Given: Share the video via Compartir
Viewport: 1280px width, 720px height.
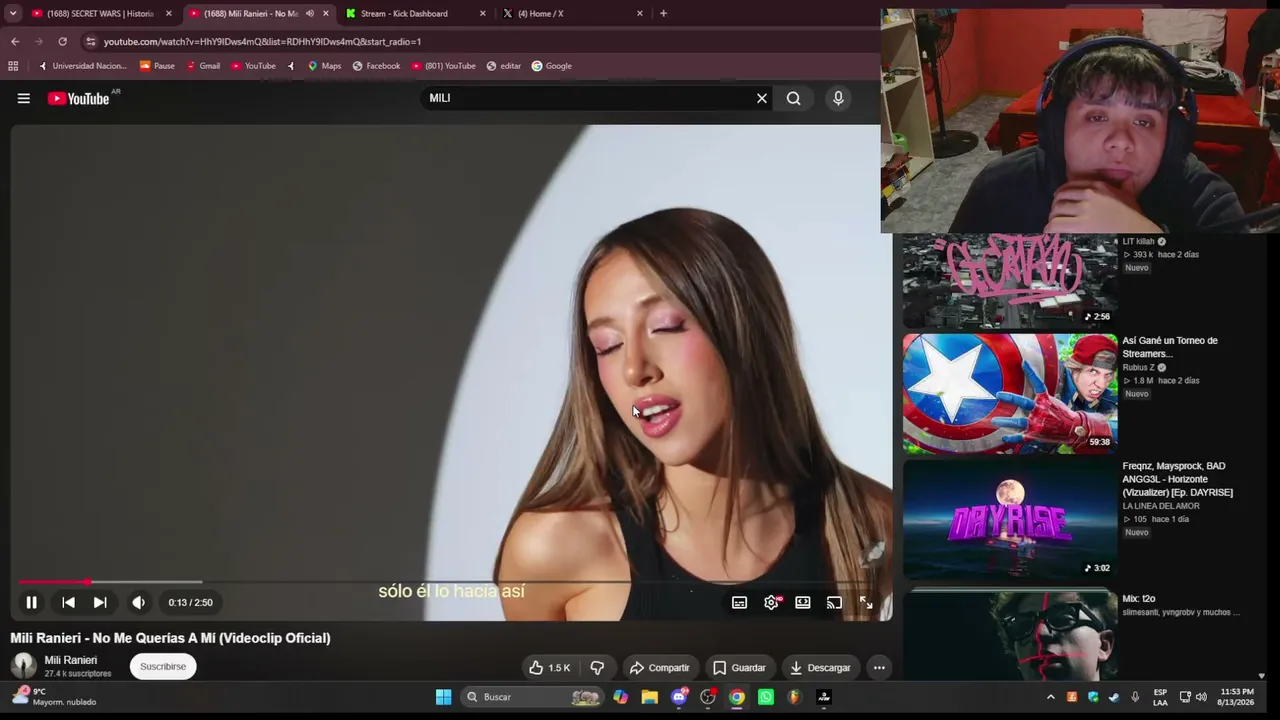Looking at the screenshot, I should point(659,667).
